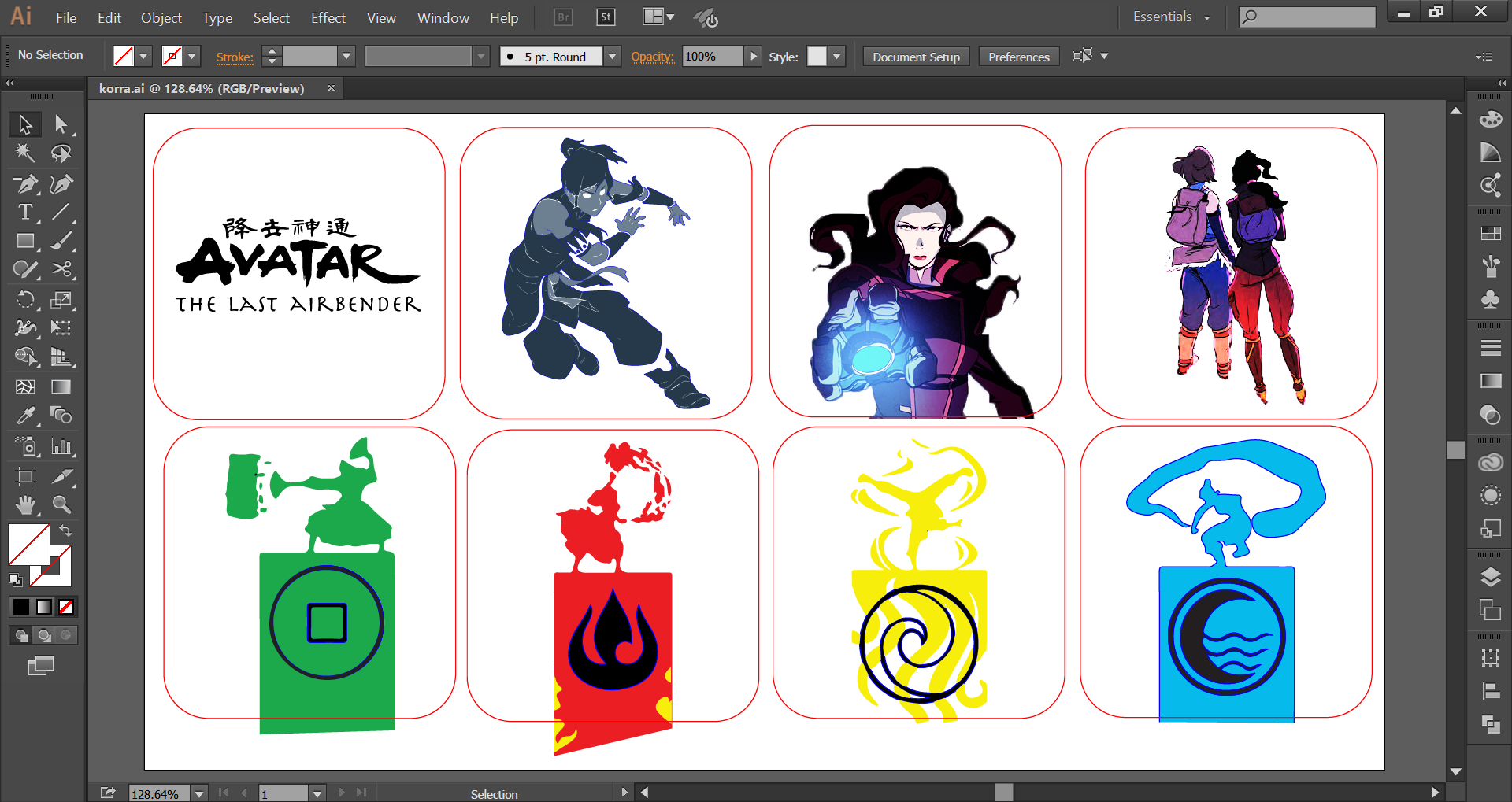Select the Pen tool

pyautogui.click(x=25, y=183)
